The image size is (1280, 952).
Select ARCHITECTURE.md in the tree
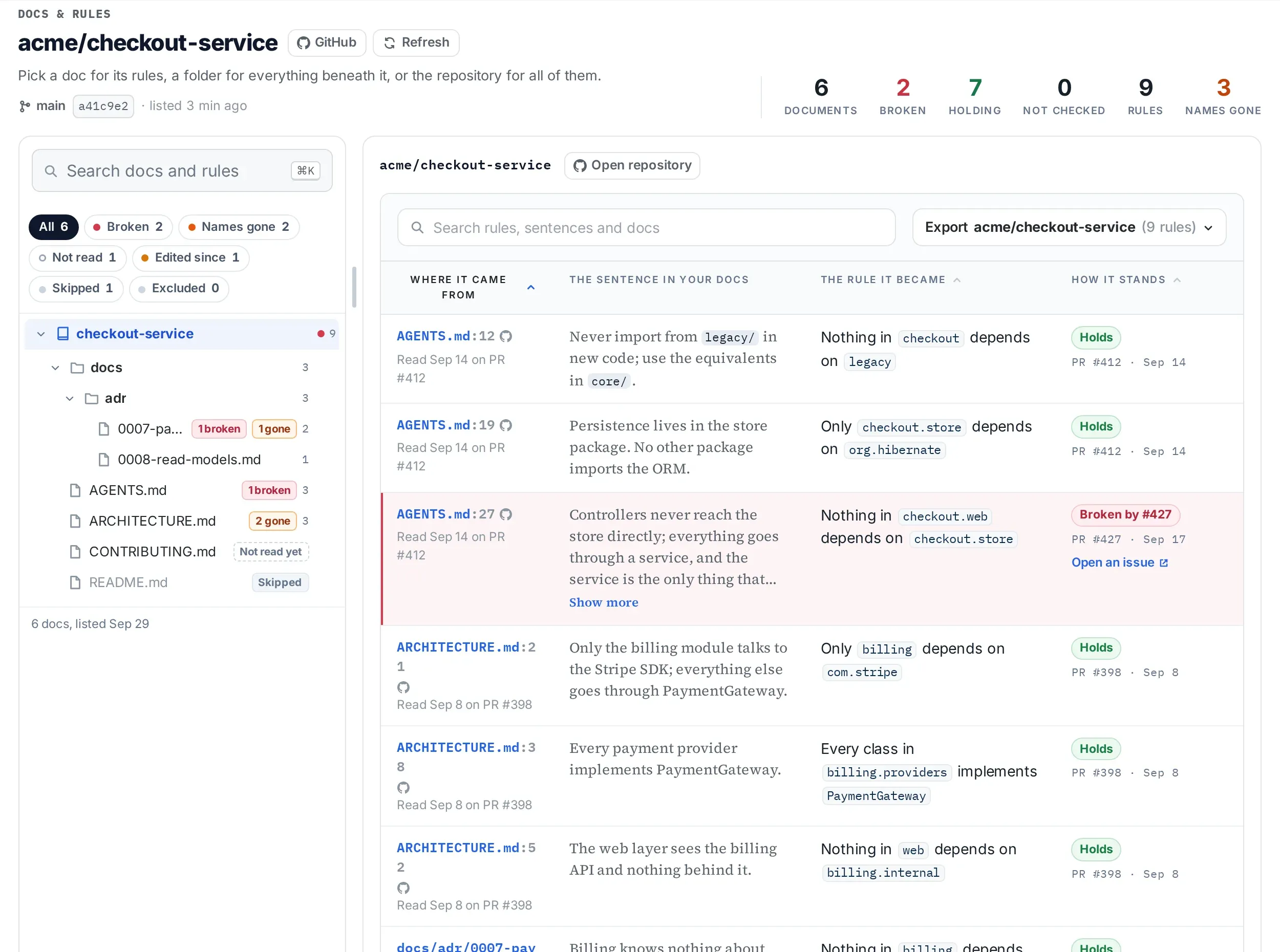(152, 521)
